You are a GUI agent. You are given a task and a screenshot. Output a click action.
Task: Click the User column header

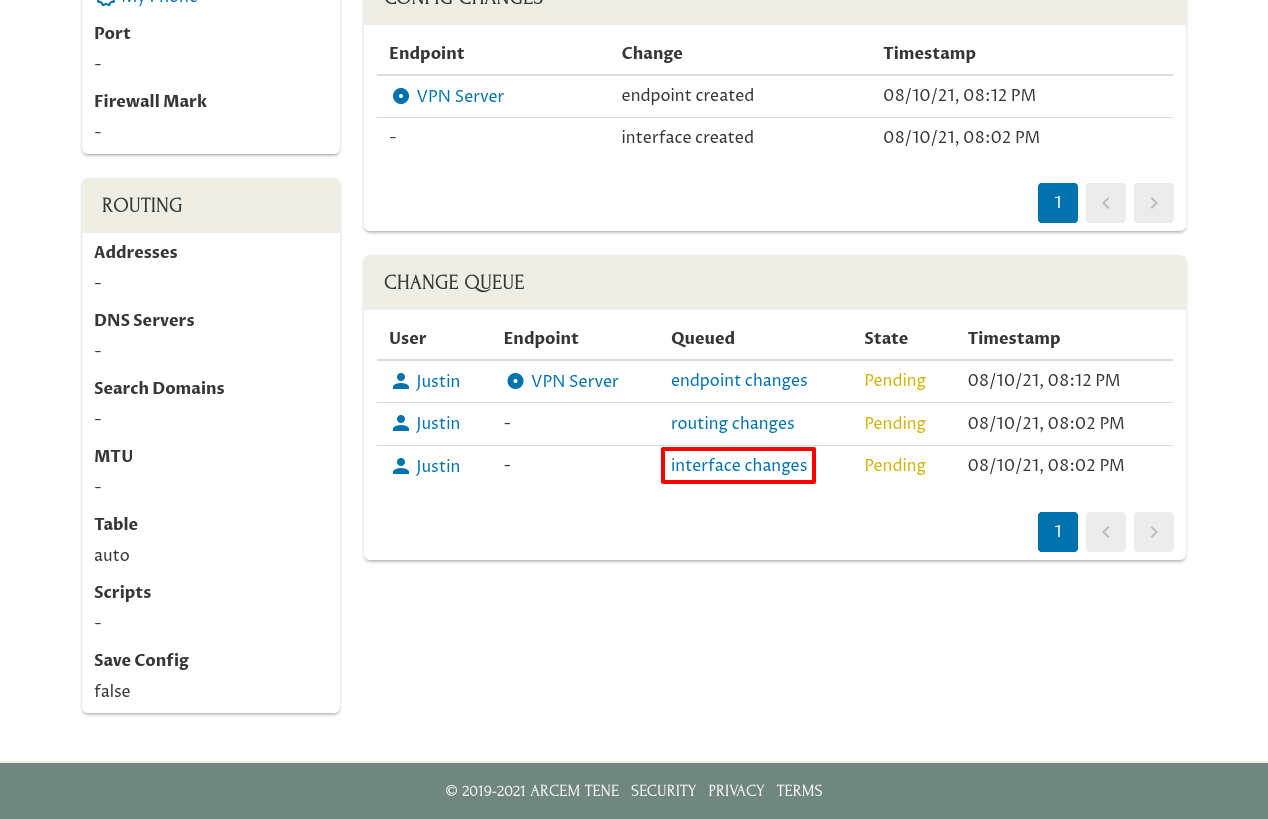pos(408,338)
